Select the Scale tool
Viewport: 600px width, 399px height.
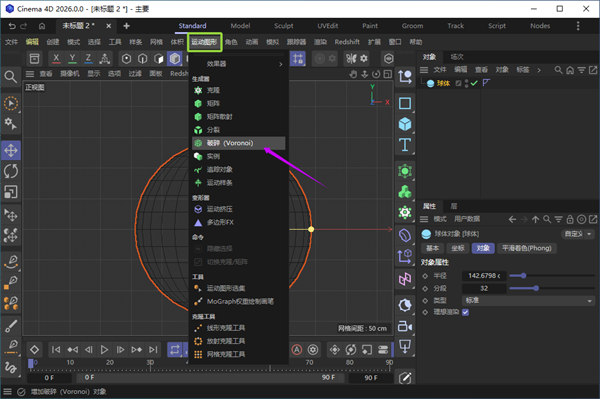[x=11, y=192]
